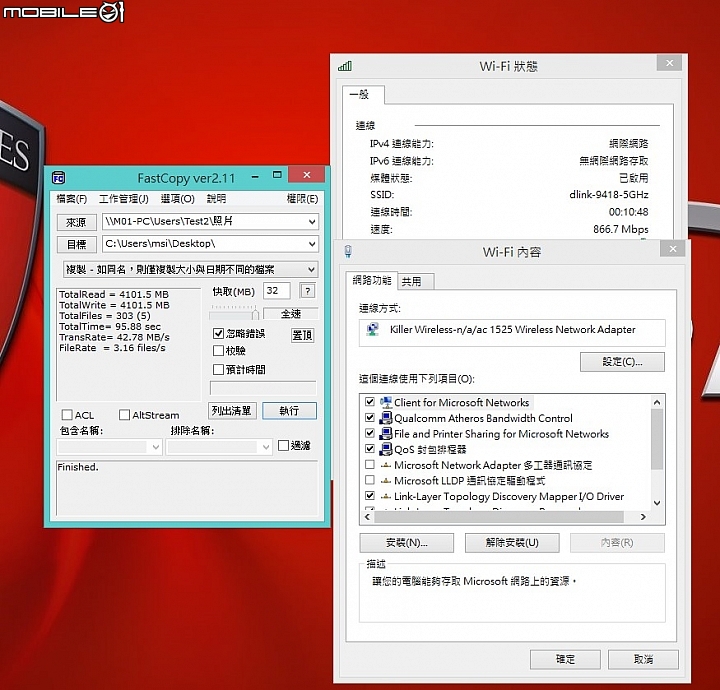720x690 pixels.
Task: Select File and Printer Sharing for Microsoft Networks
Action: click(x=501, y=434)
